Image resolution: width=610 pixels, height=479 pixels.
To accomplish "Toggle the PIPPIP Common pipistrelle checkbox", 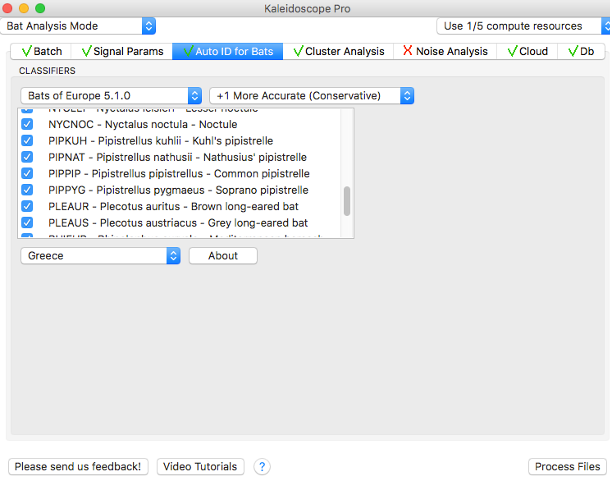I will [x=27, y=174].
